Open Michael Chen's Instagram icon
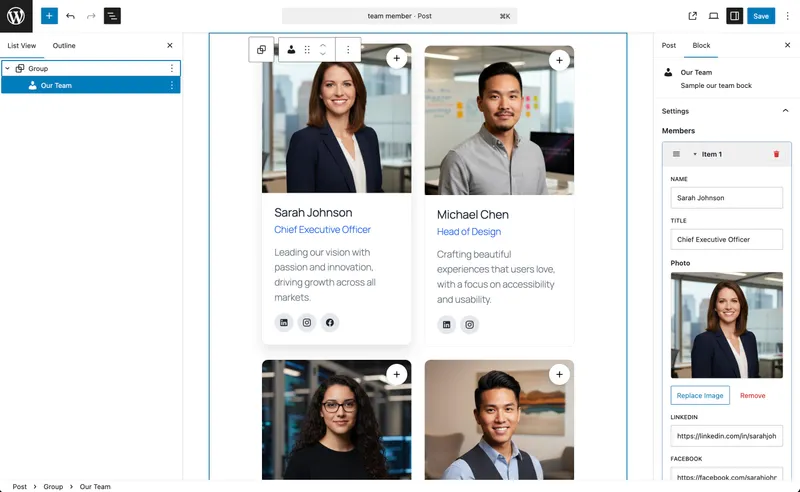 [469, 325]
